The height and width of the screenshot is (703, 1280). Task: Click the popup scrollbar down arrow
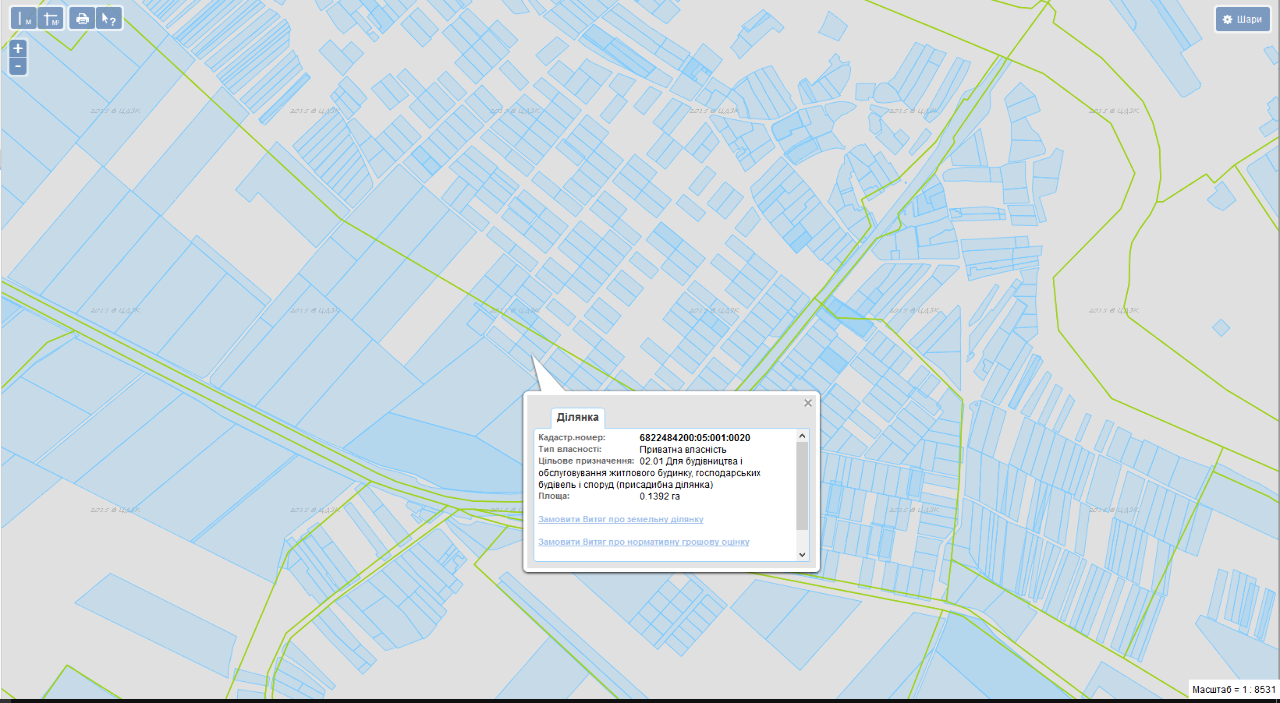point(801,554)
